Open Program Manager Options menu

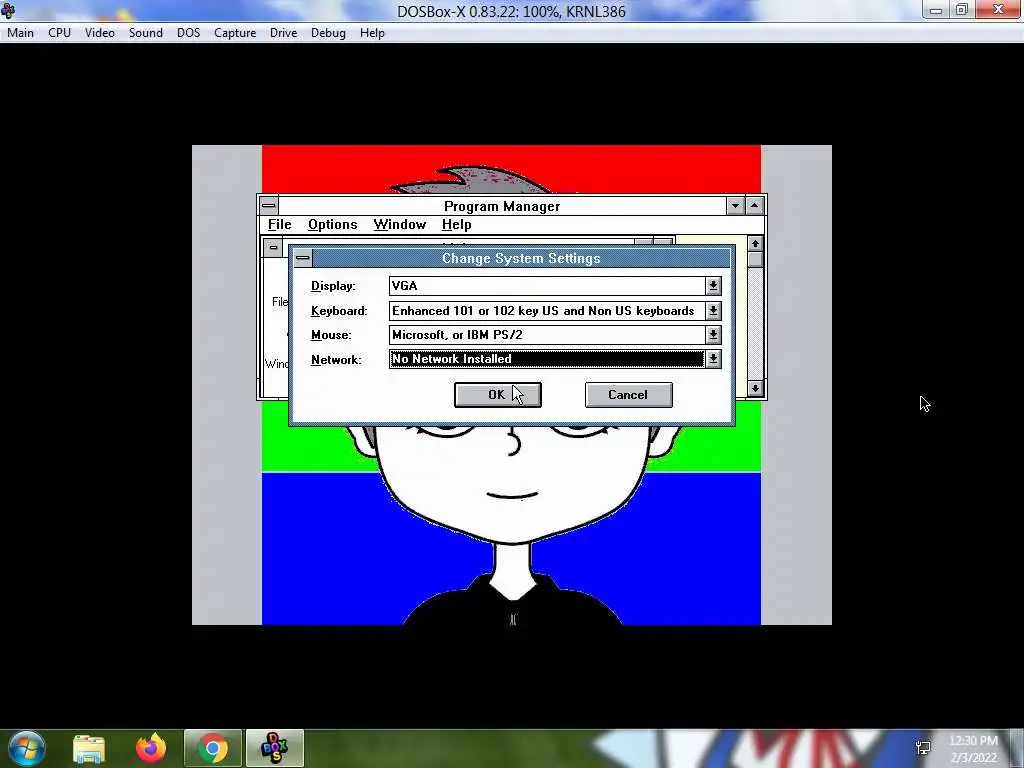pos(332,225)
